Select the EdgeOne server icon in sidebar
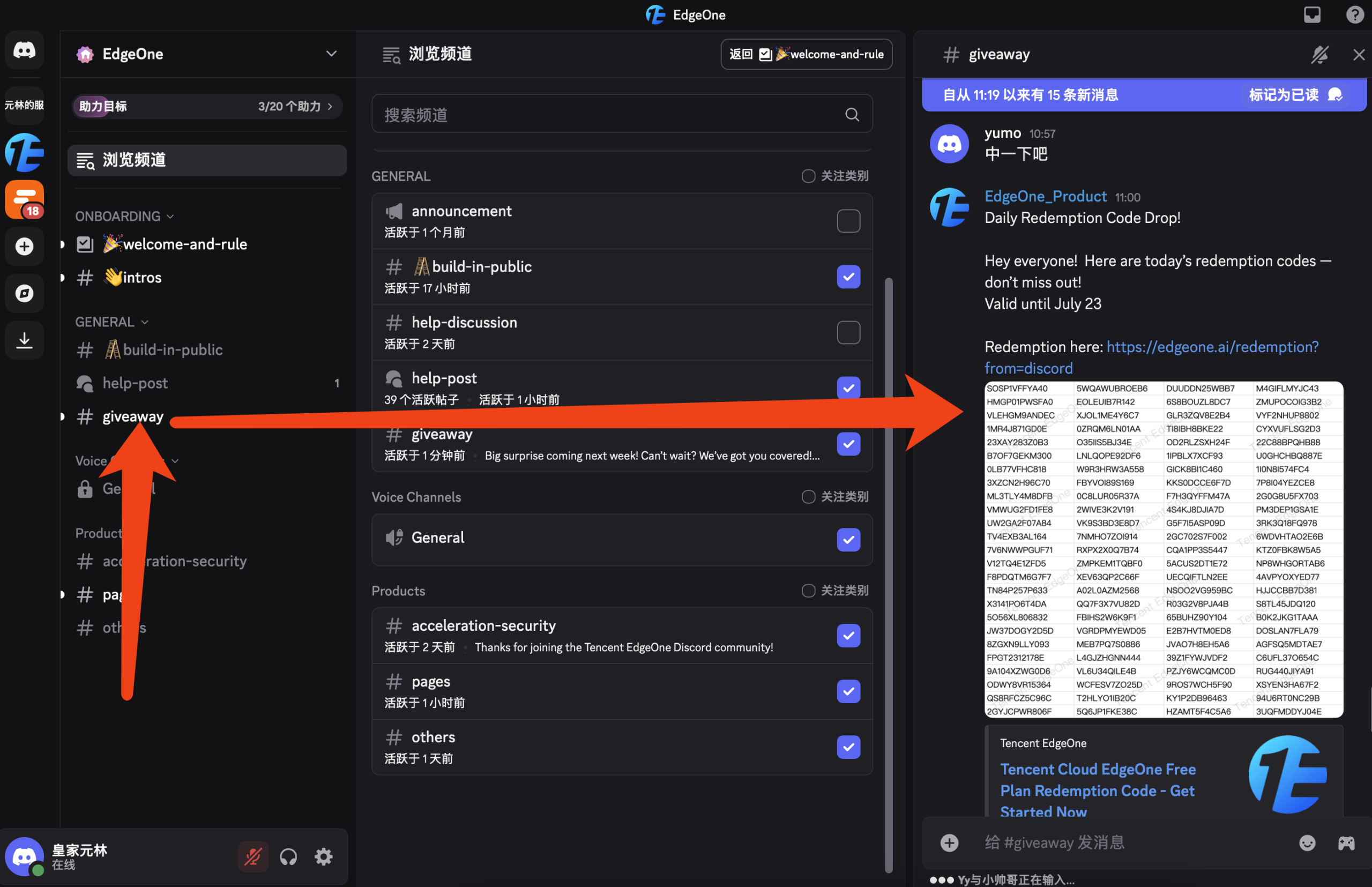Image resolution: width=1372 pixels, height=887 pixels. (24, 153)
